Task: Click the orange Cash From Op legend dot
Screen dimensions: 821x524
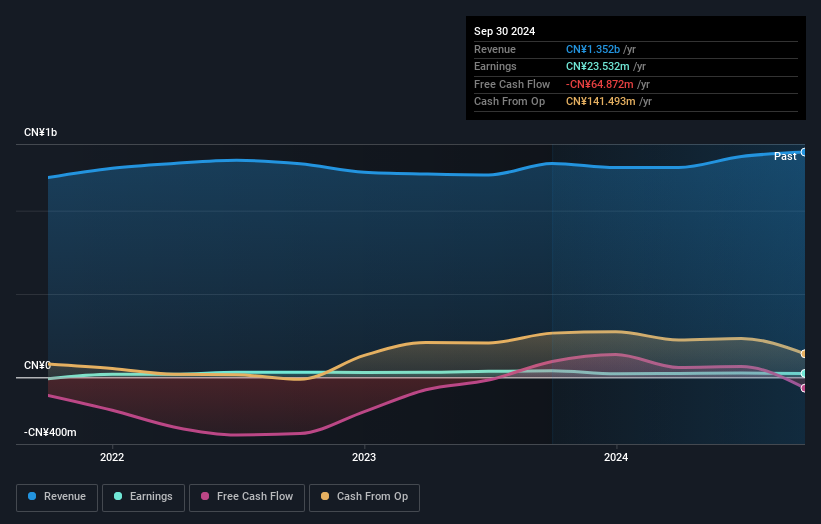Action: click(325, 496)
